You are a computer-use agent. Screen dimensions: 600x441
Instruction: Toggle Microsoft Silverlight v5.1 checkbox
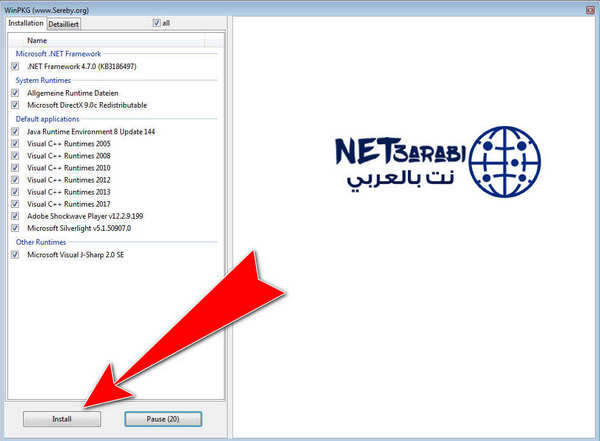(x=15, y=228)
